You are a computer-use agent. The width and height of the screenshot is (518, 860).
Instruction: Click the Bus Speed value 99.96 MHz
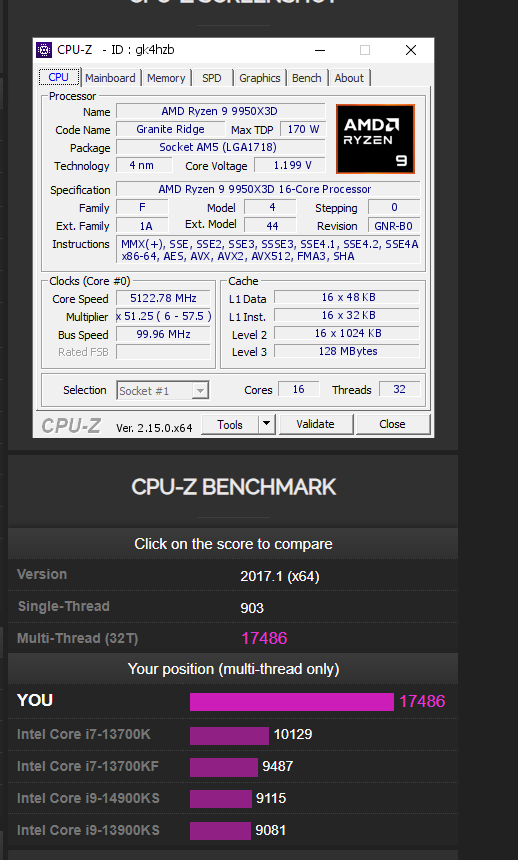163,335
